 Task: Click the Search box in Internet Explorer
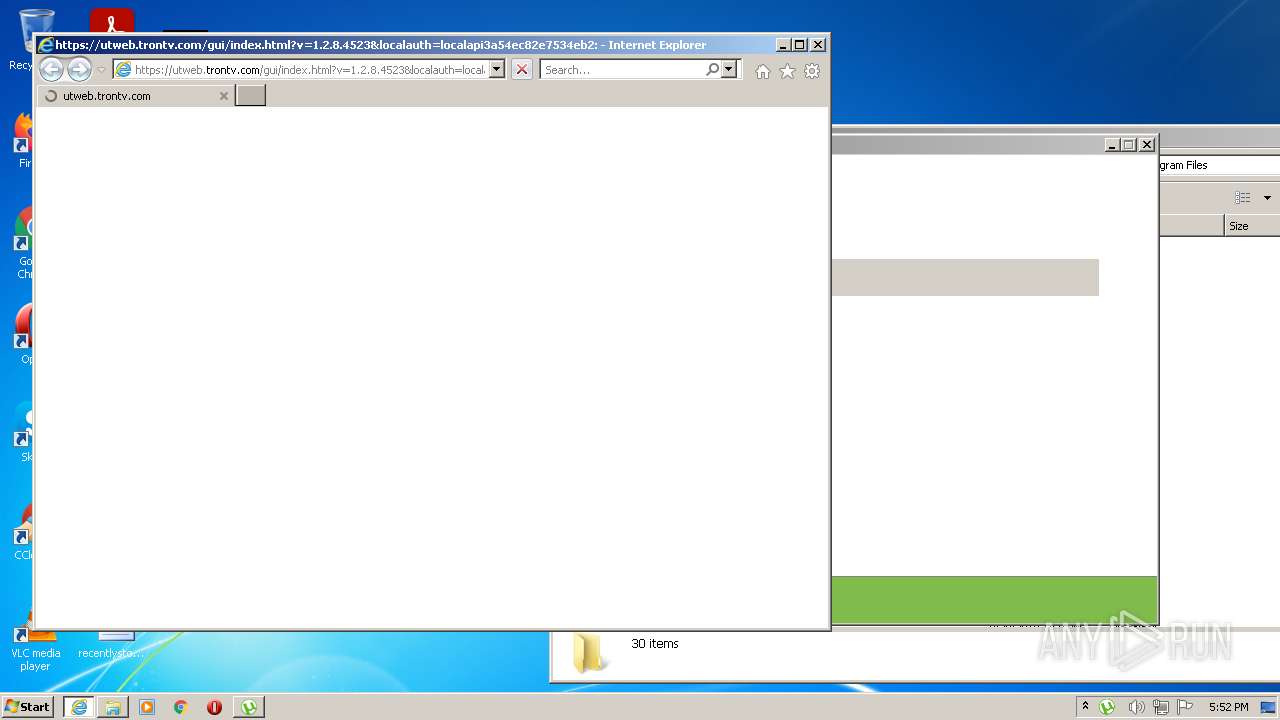click(x=622, y=70)
